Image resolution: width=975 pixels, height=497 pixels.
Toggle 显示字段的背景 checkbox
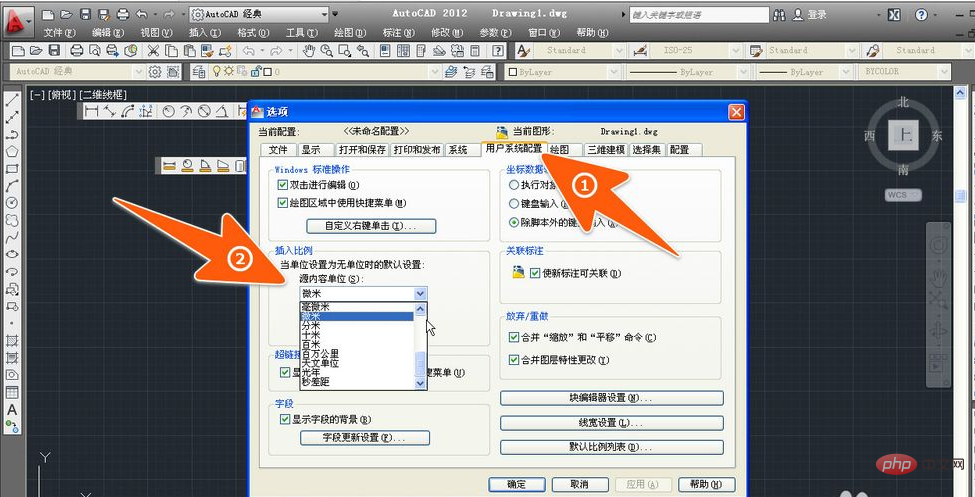(285, 419)
